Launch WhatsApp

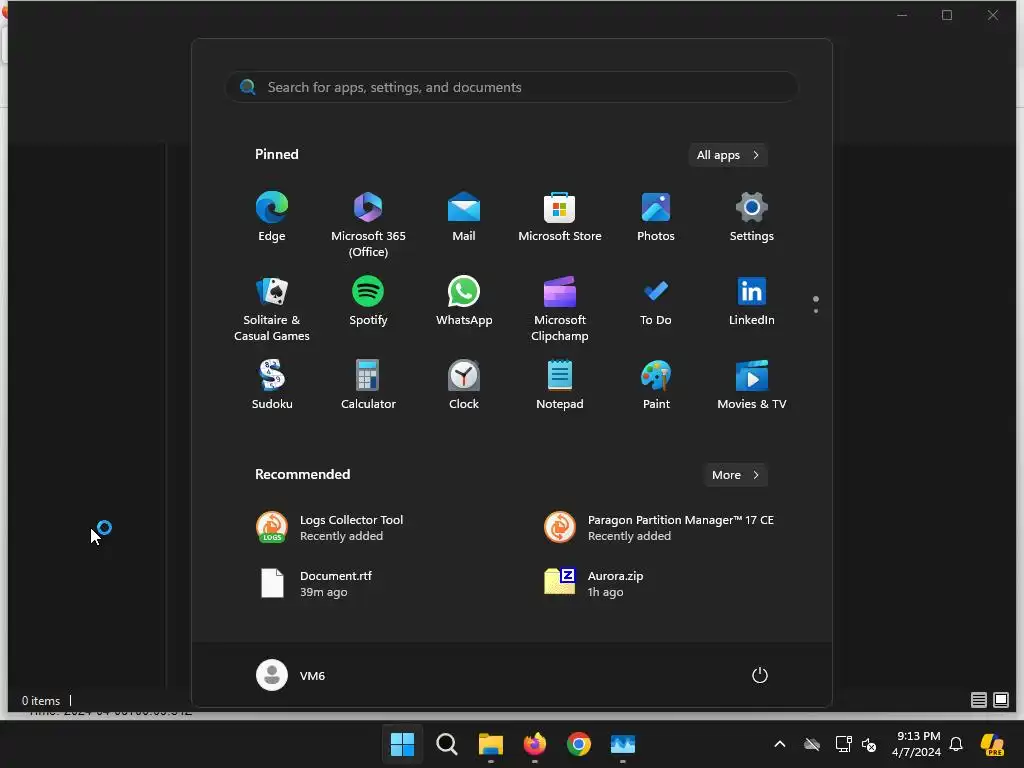(x=464, y=300)
